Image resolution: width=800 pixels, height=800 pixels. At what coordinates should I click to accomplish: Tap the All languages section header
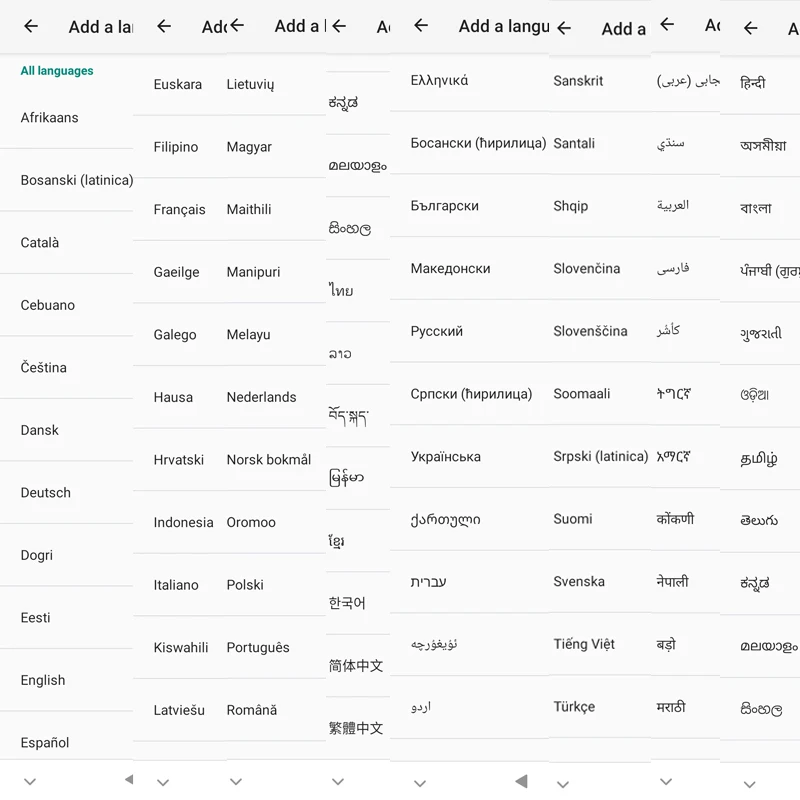pos(57,71)
